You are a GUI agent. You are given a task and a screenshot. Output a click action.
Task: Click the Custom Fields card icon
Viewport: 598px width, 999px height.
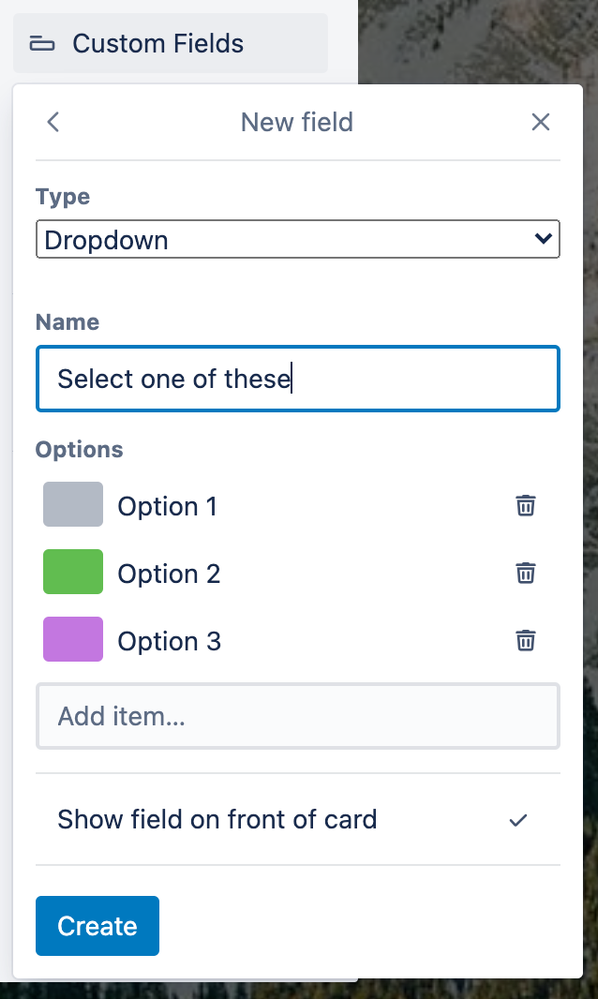(42, 43)
